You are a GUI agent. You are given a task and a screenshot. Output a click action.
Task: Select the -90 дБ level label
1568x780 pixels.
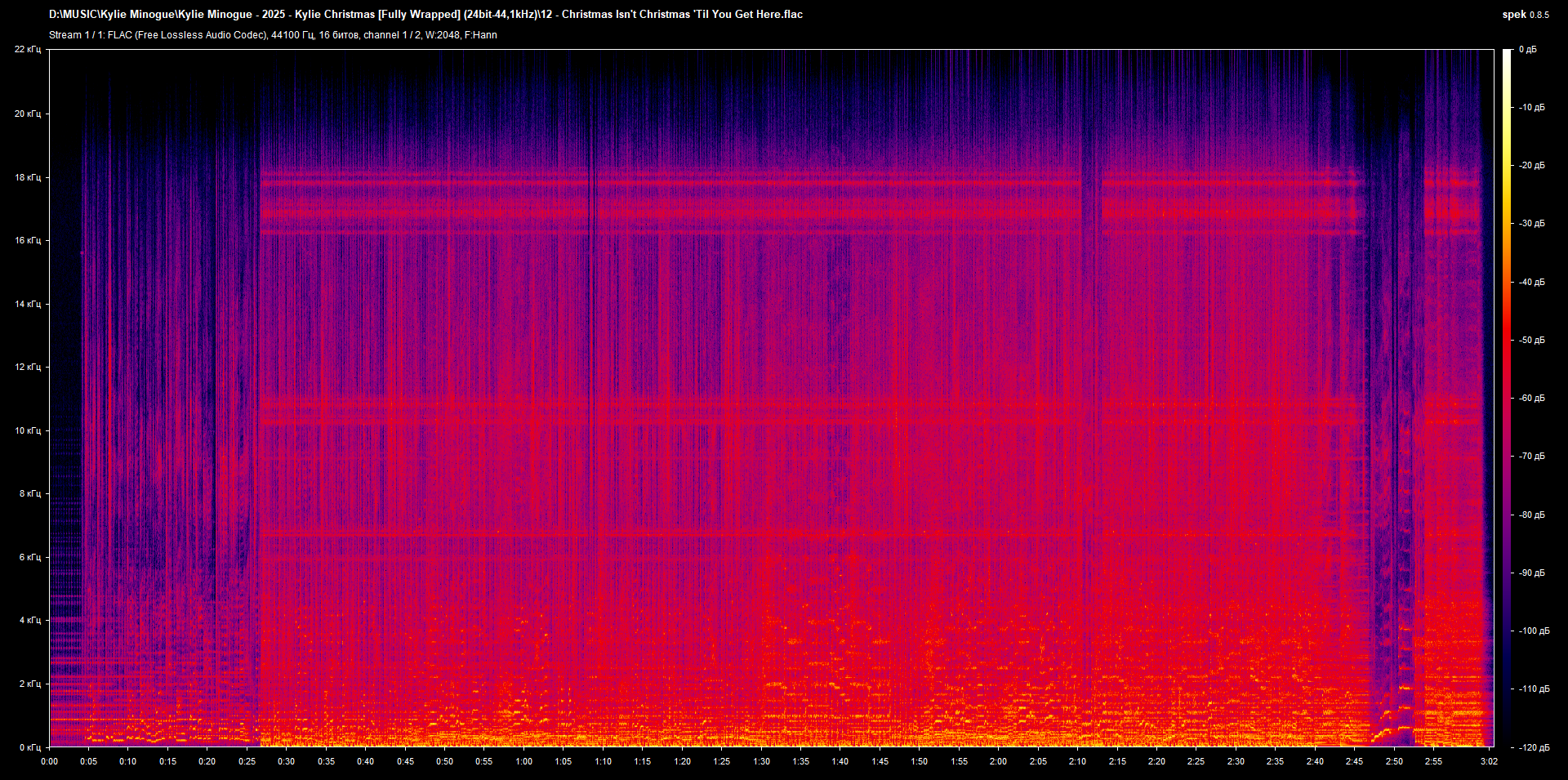[1532, 573]
